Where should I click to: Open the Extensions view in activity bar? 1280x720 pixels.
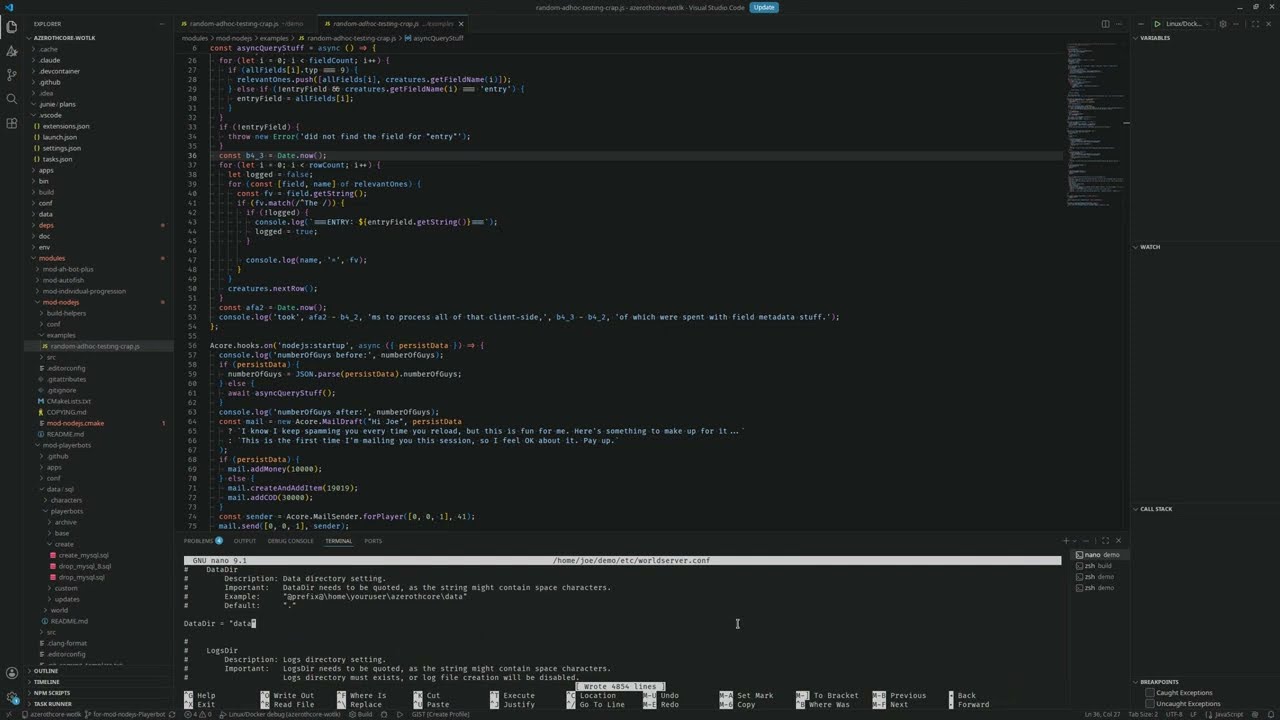(x=11, y=123)
